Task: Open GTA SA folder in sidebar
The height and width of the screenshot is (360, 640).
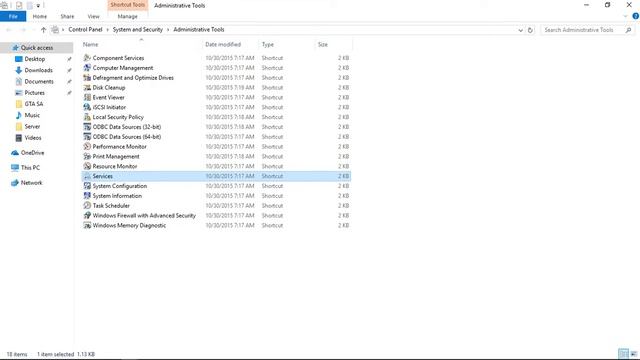Action: 33,104
